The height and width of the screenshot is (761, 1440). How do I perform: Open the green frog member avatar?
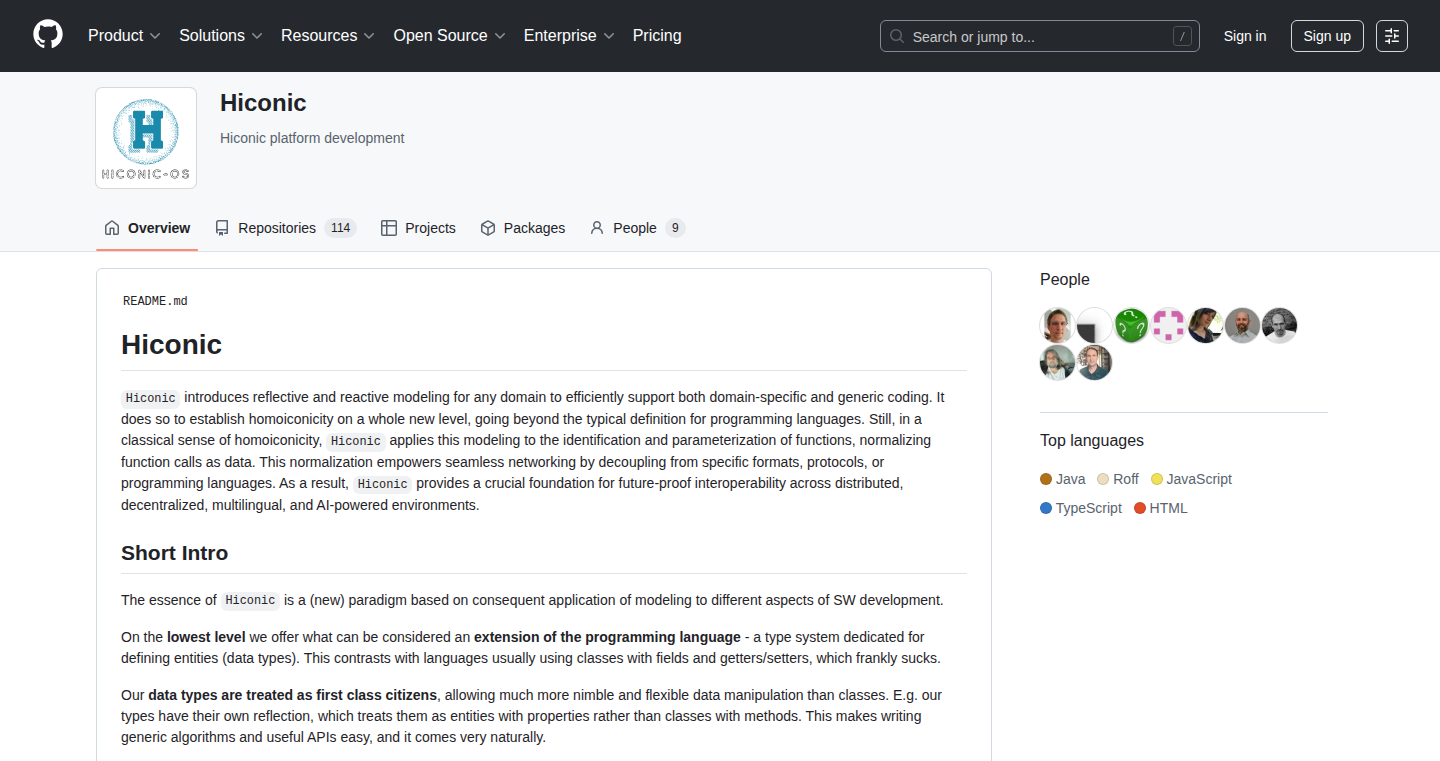[1131, 325]
